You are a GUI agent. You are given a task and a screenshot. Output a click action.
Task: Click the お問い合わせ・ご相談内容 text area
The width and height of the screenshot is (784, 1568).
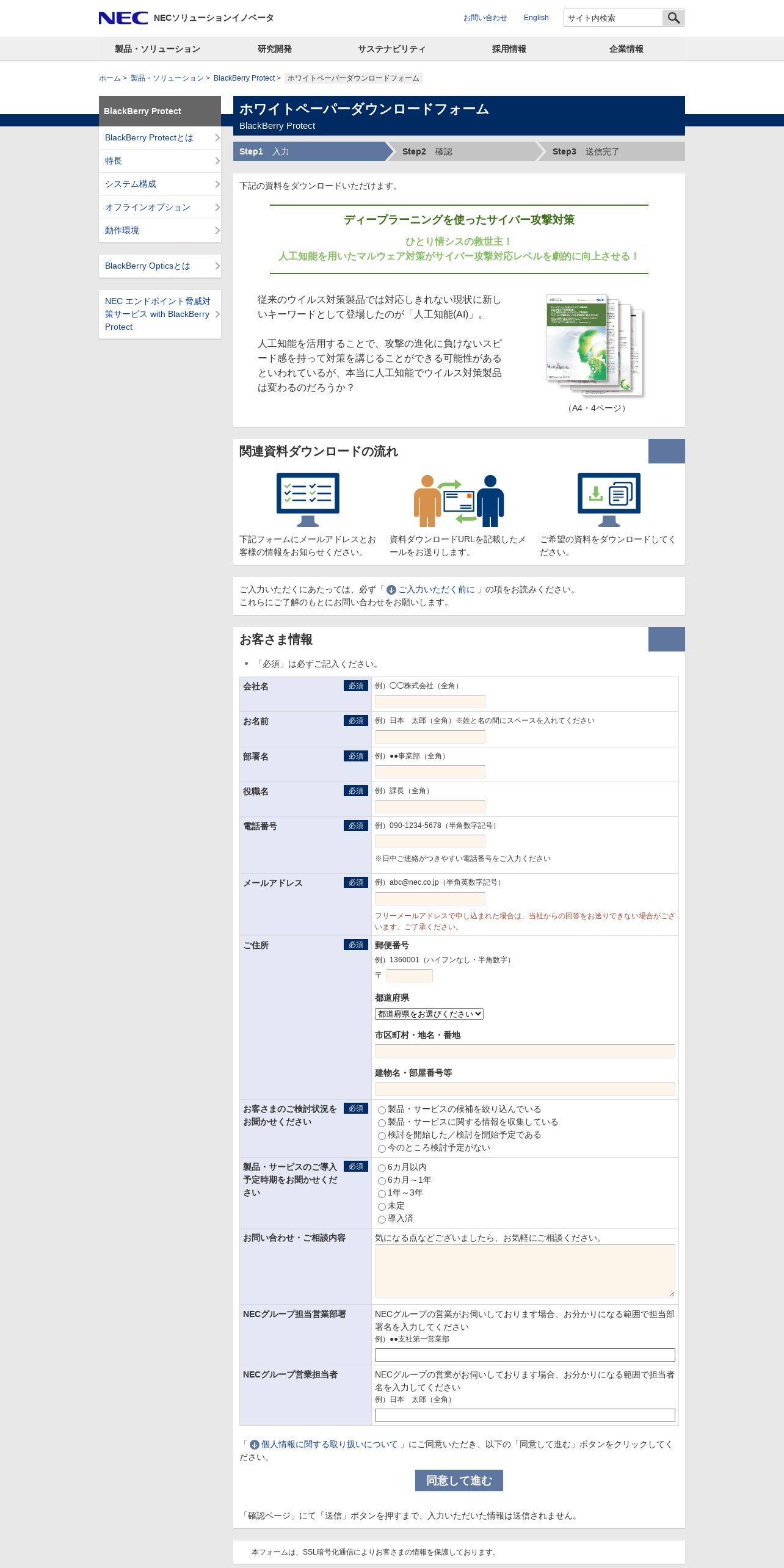pos(525,1271)
